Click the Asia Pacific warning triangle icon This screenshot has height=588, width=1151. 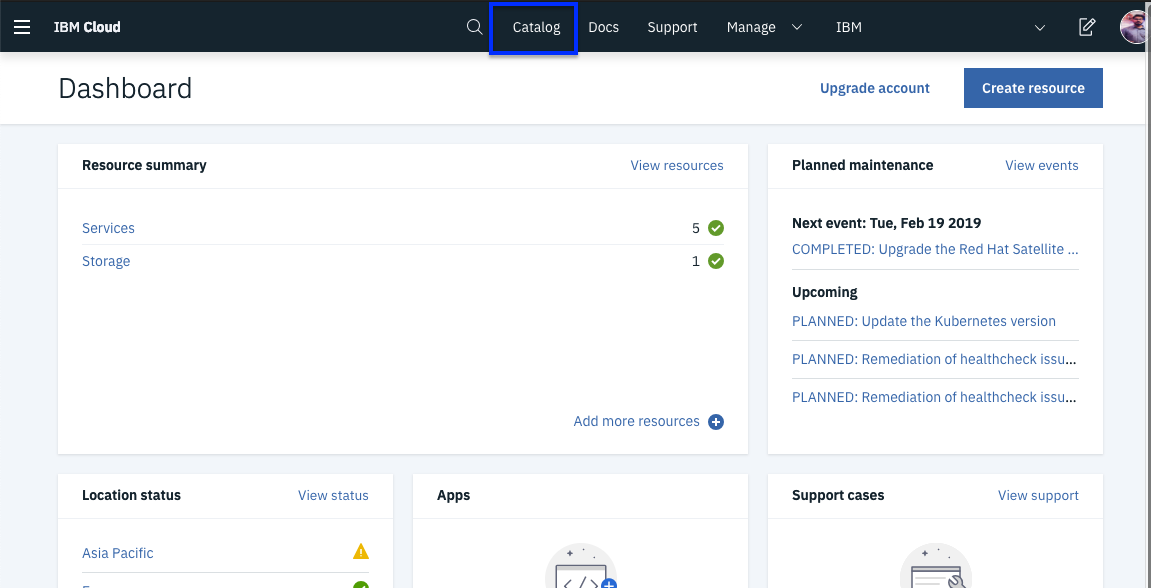coord(360,551)
